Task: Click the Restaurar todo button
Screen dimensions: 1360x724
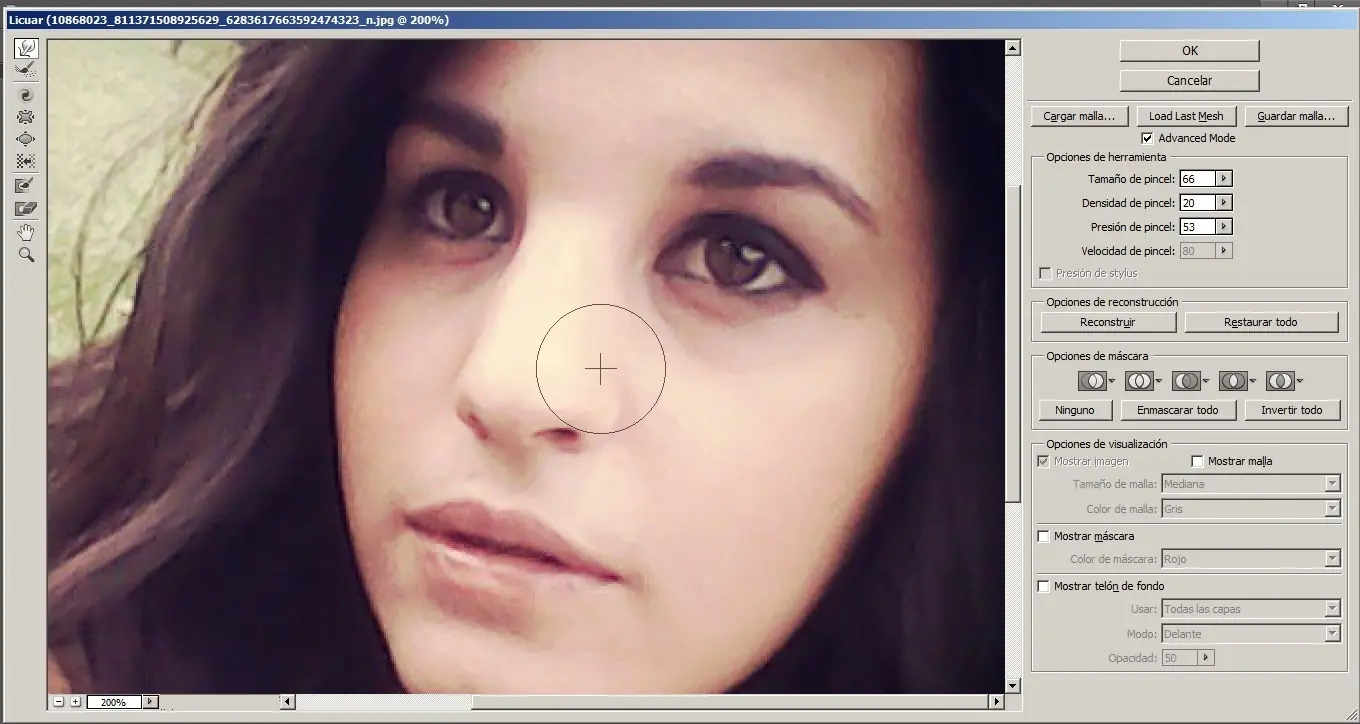Action: (x=1261, y=322)
